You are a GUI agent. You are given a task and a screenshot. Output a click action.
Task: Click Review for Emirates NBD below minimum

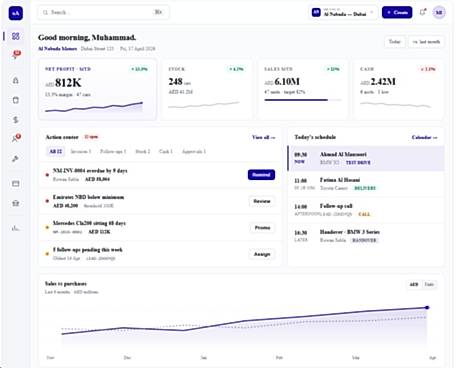click(262, 201)
